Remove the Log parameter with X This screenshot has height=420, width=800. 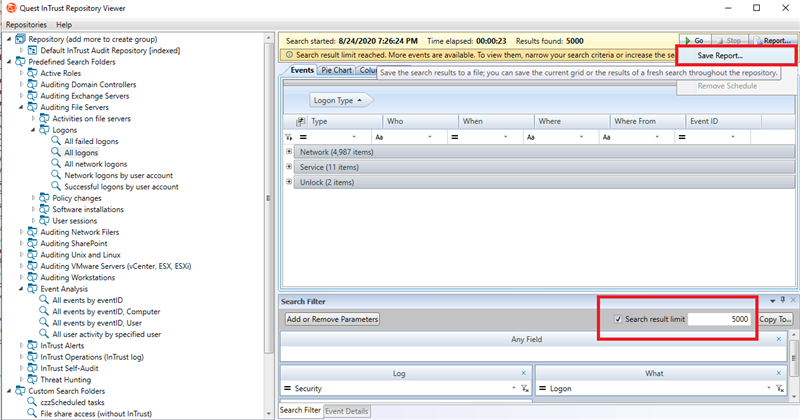523,373
